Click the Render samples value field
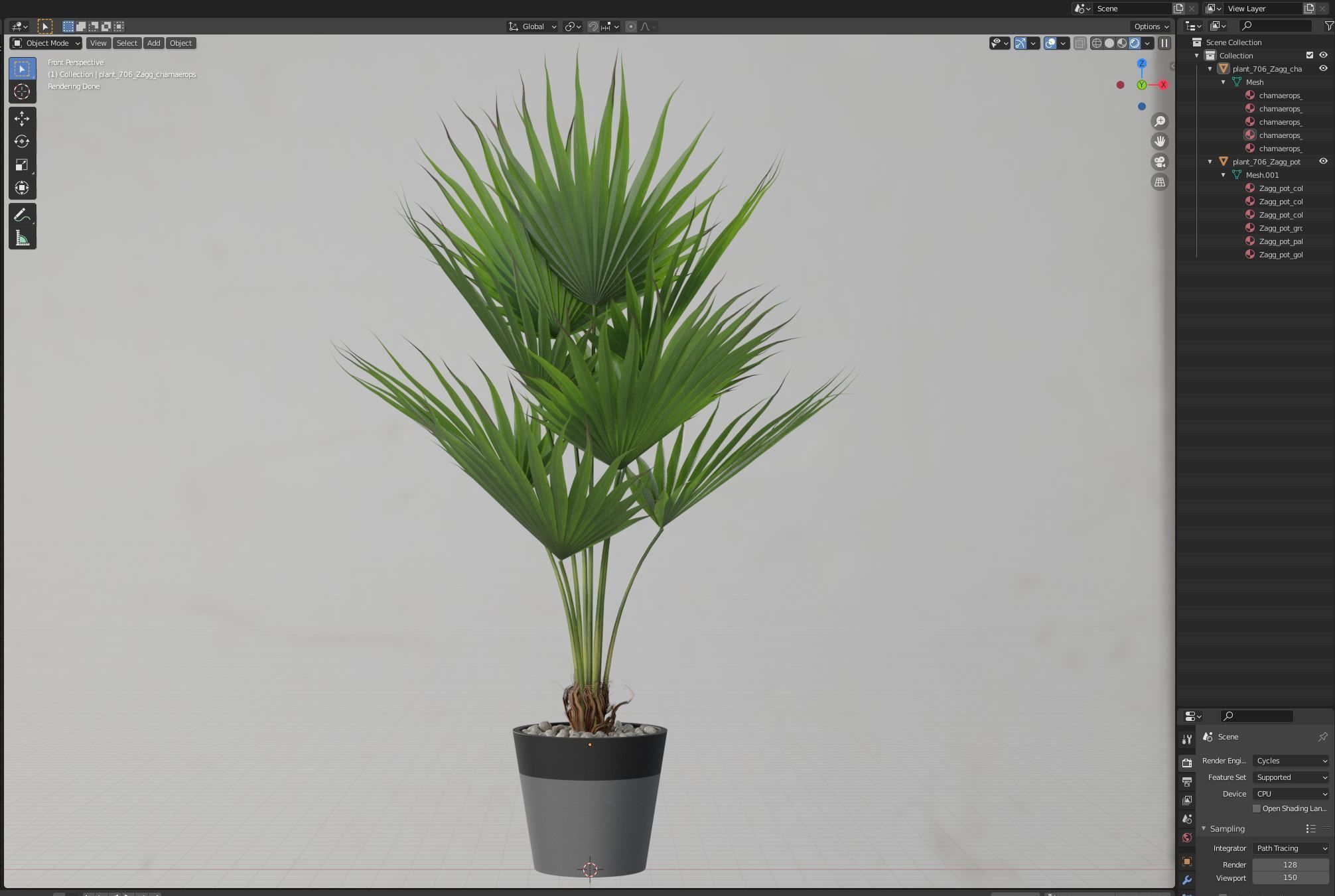Screen dimensions: 1335x896 pyautogui.click(x=1289, y=865)
